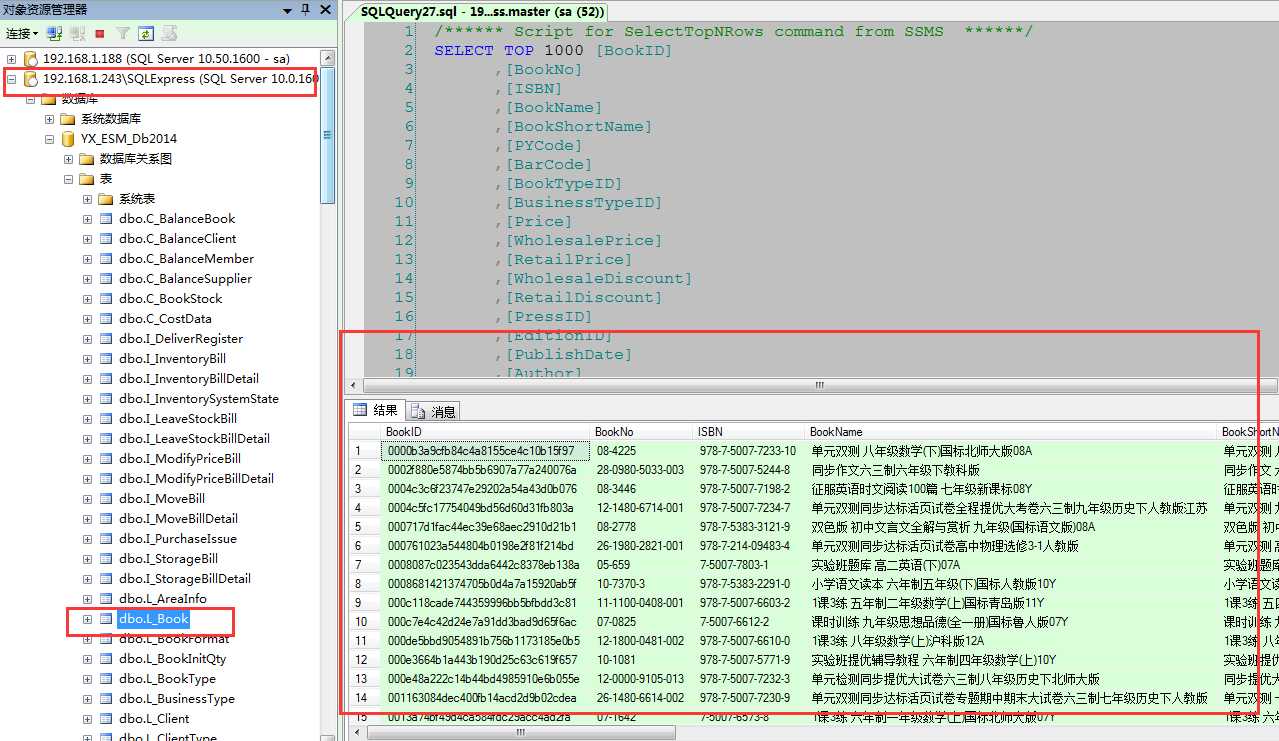Image resolution: width=1279 pixels, height=741 pixels.
Task: Click the dbo.C_BalanceClient table icon
Action: point(106,239)
